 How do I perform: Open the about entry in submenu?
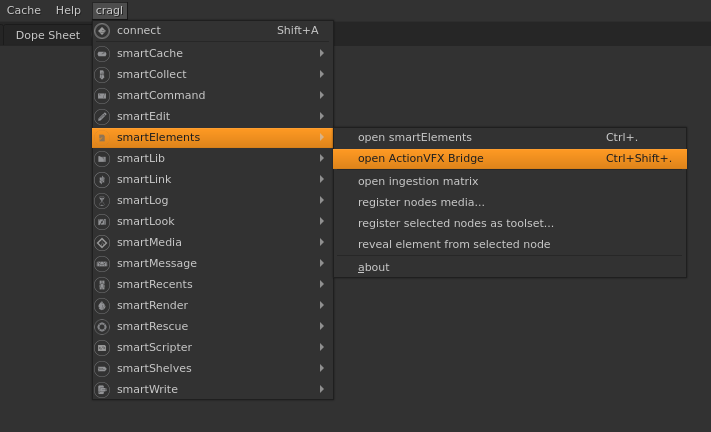point(510,267)
